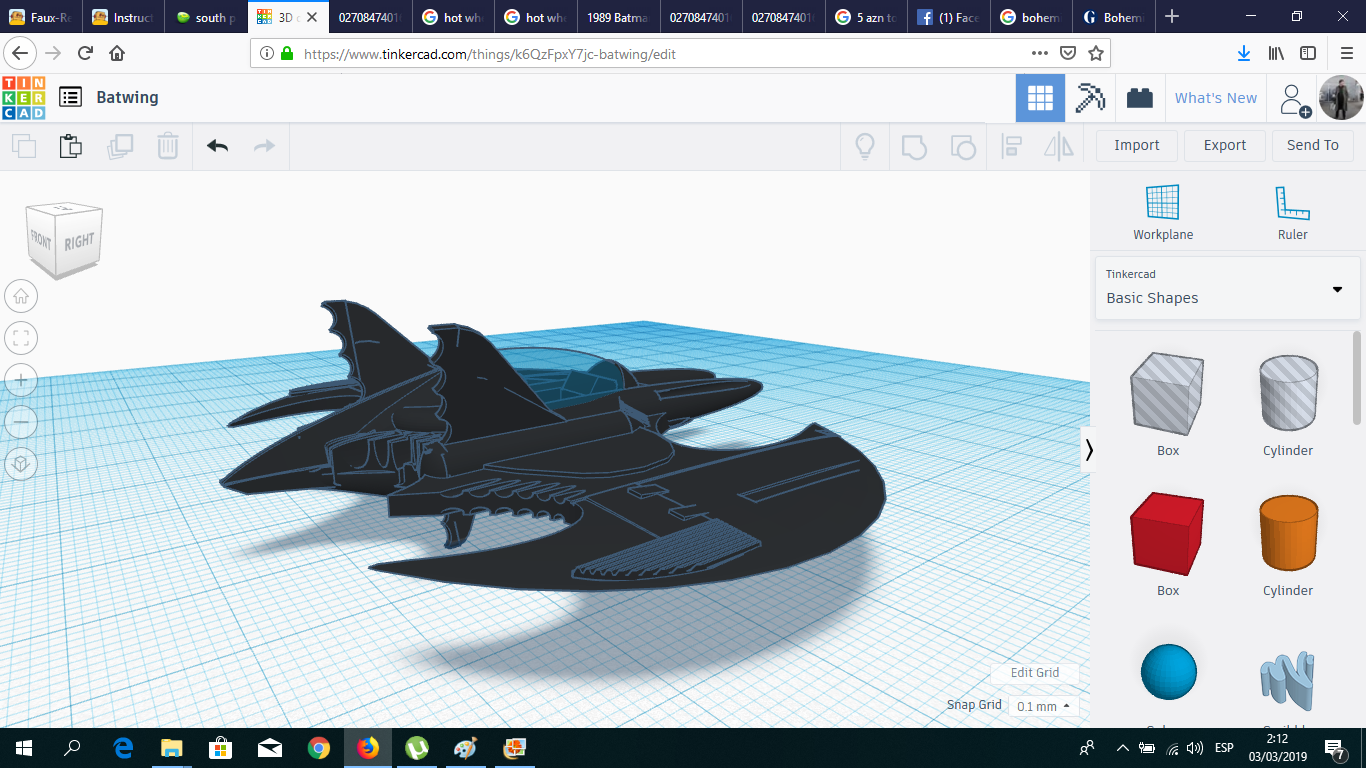Screen dimensions: 1366x768
Task: Switch to 3D design grid view
Action: pyautogui.click(x=1040, y=98)
